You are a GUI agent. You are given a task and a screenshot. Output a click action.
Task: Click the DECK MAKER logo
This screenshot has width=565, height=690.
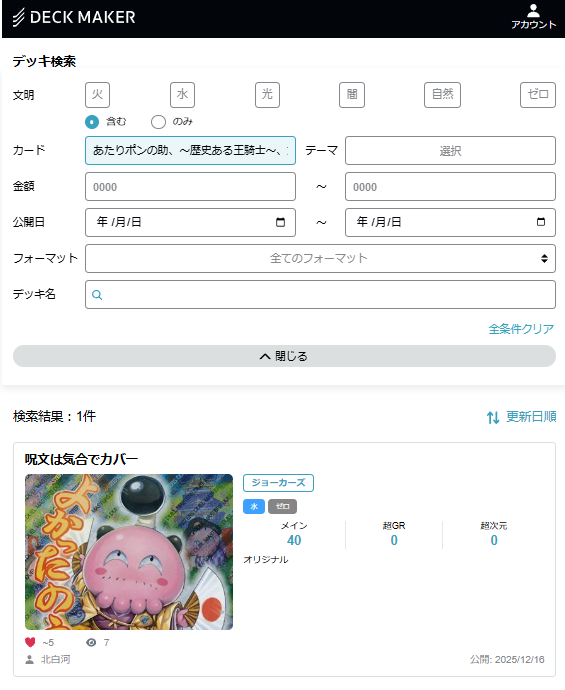coord(74,17)
